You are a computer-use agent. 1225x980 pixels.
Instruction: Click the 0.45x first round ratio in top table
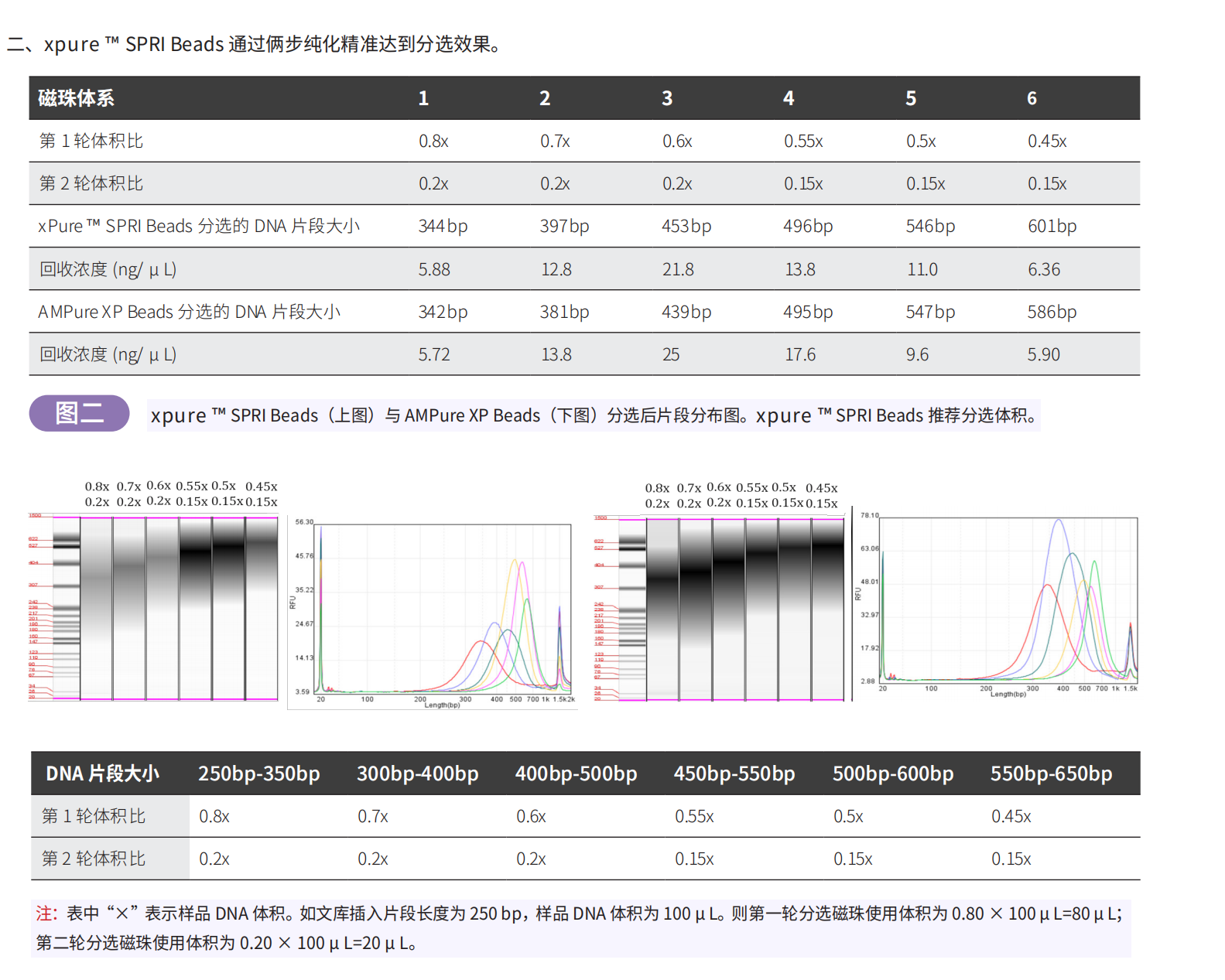tap(1047, 141)
